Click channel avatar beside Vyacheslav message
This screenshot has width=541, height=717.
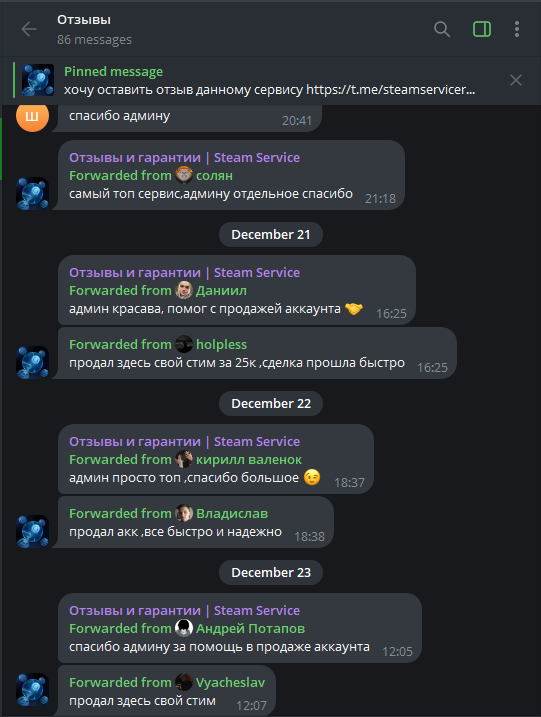32,689
